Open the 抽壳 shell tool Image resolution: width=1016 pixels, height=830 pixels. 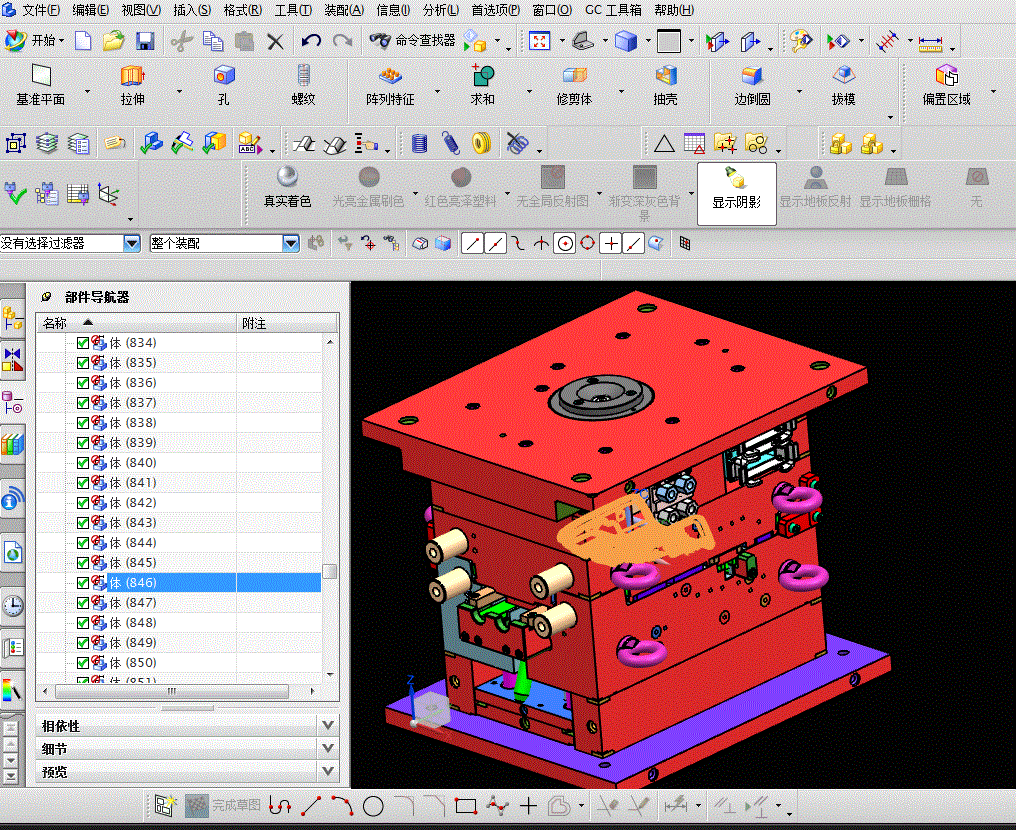(x=665, y=85)
